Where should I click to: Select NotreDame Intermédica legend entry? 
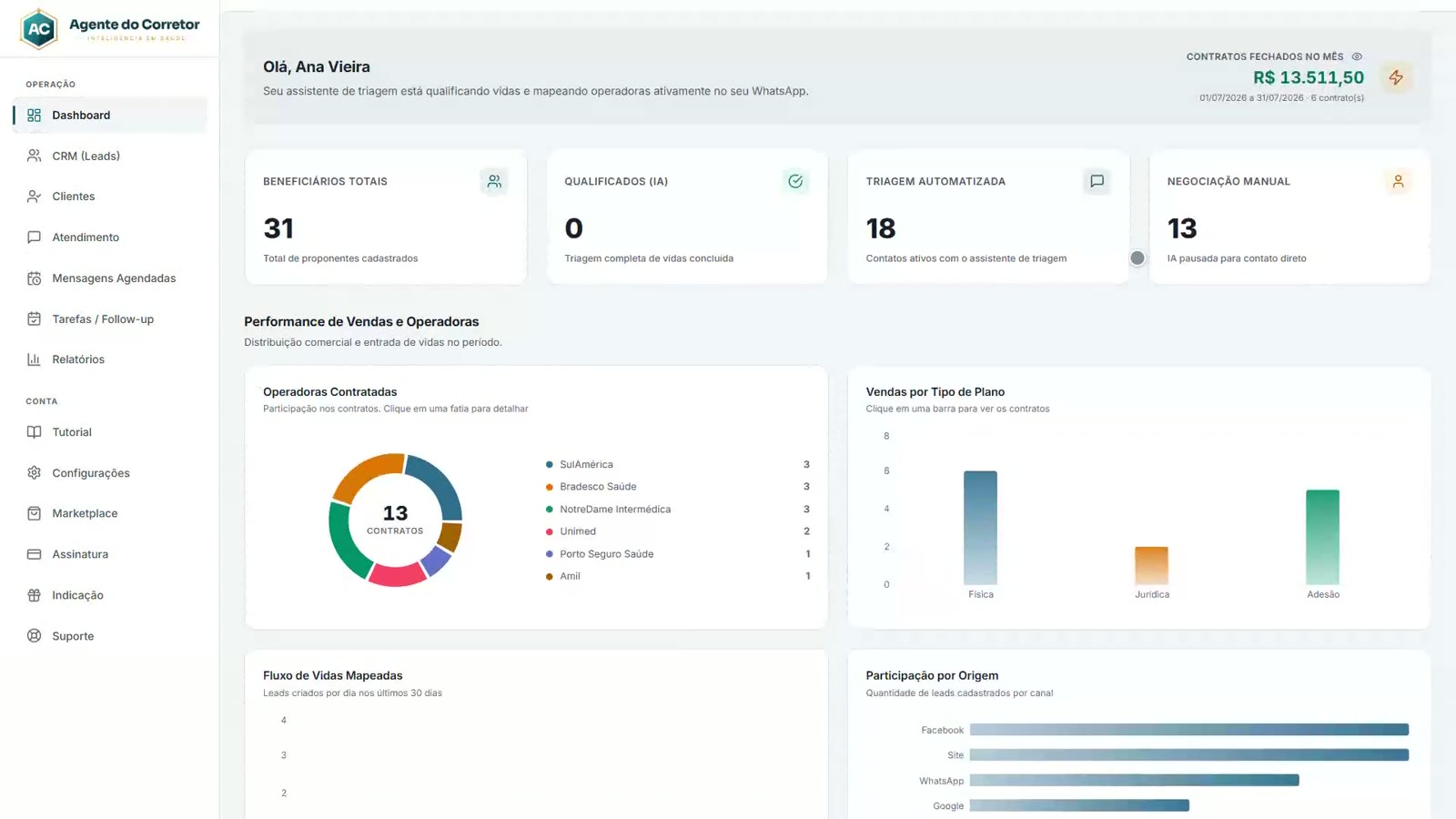click(678, 510)
